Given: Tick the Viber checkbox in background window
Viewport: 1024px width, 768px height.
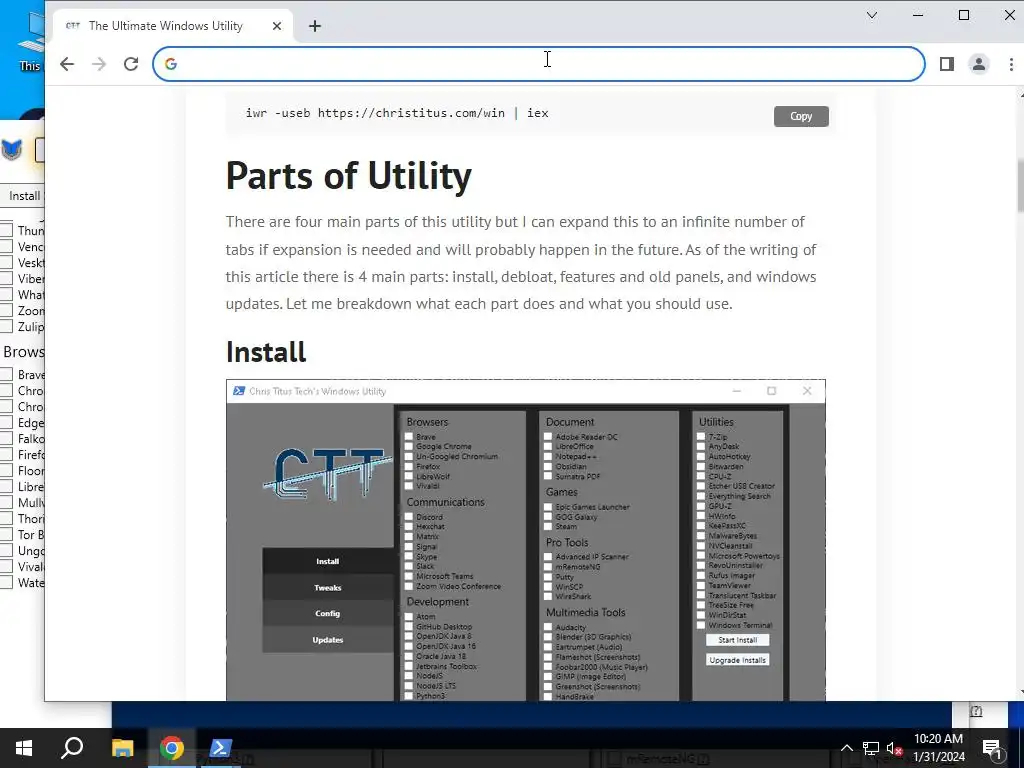Looking at the screenshot, I should pos(7,278).
